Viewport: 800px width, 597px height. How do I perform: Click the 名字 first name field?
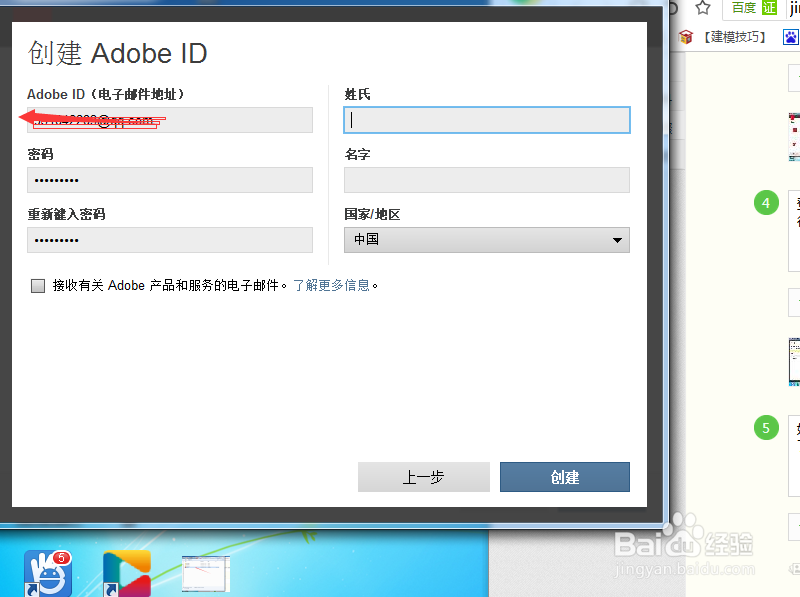click(x=487, y=180)
